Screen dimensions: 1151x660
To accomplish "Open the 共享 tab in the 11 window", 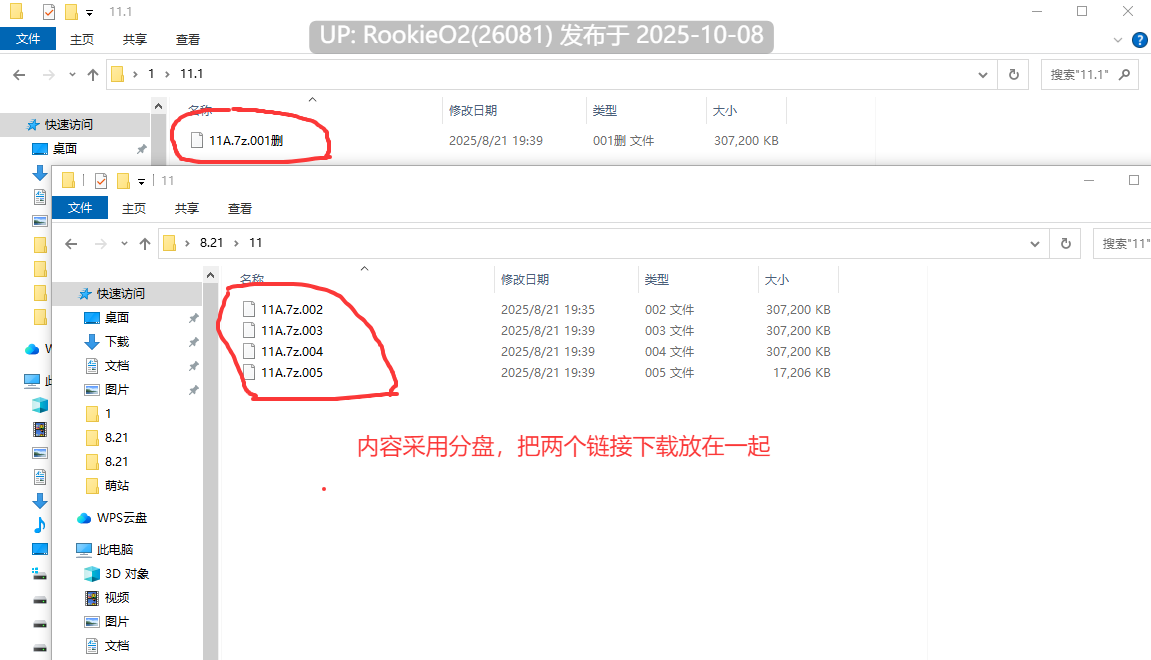I will pyautogui.click(x=186, y=208).
